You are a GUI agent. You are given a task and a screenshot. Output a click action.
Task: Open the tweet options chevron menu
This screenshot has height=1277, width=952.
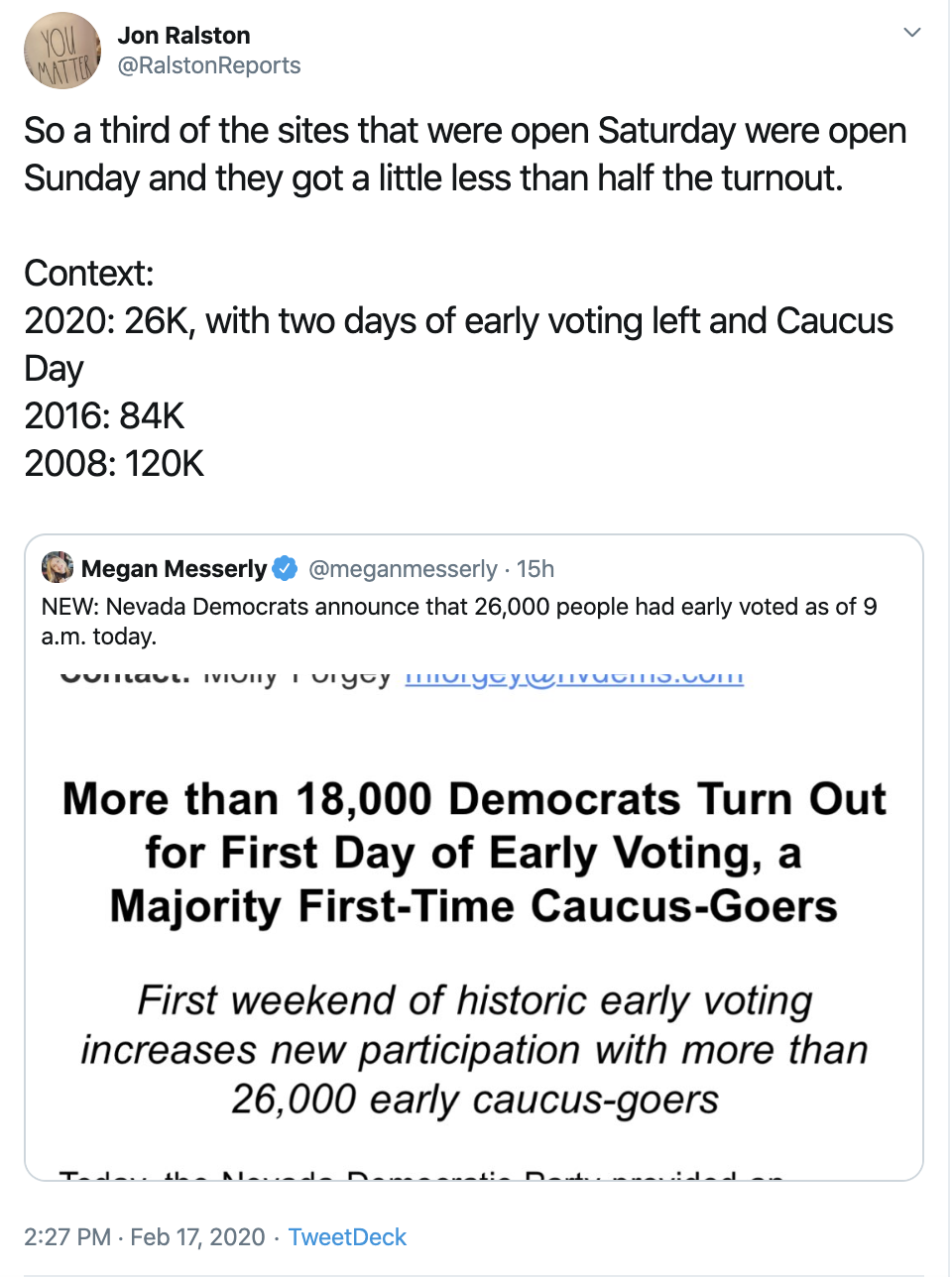912,33
